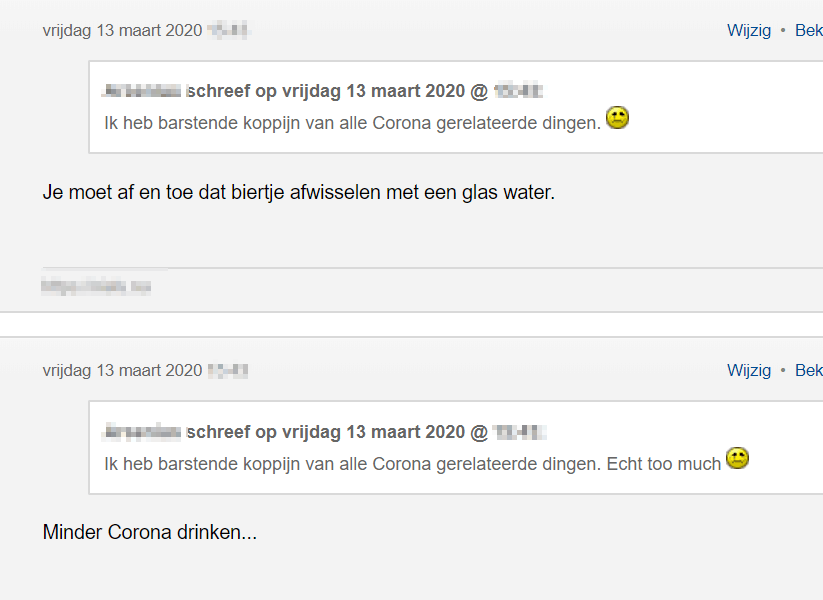Image resolution: width=823 pixels, height=600 pixels.
Task: Click Wijzig on the "Minder Corona drinken" post
Action: pyautogui.click(x=749, y=370)
